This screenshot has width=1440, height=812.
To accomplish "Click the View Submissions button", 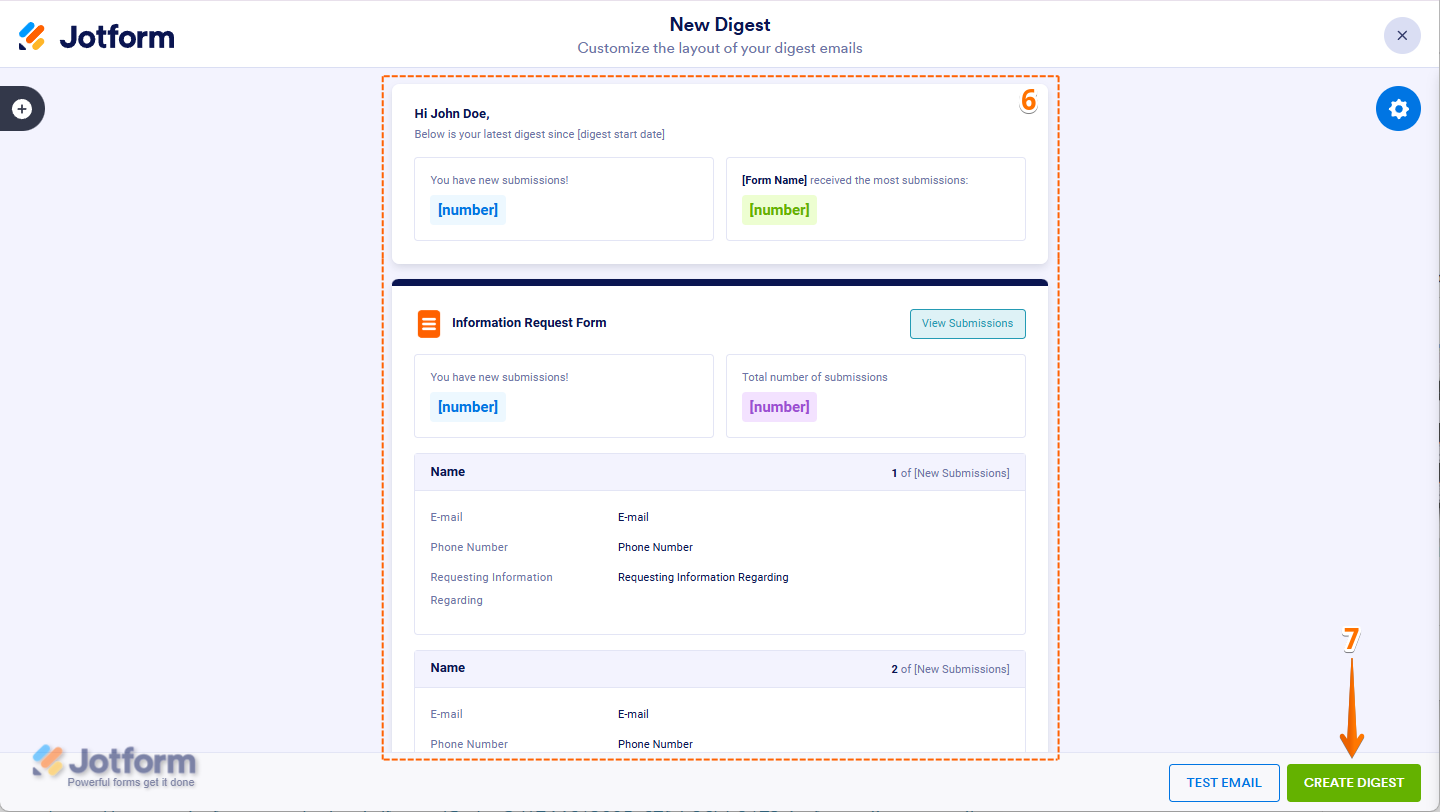I will (x=967, y=324).
